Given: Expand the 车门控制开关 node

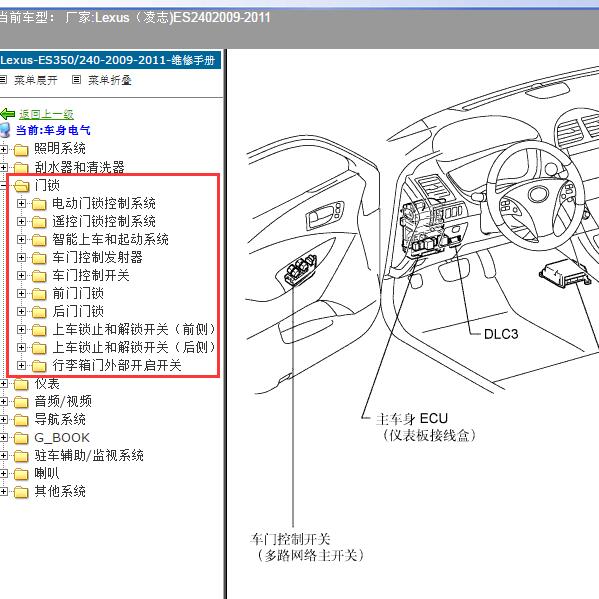Looking at the screenshot, I should tap(21, 275).
